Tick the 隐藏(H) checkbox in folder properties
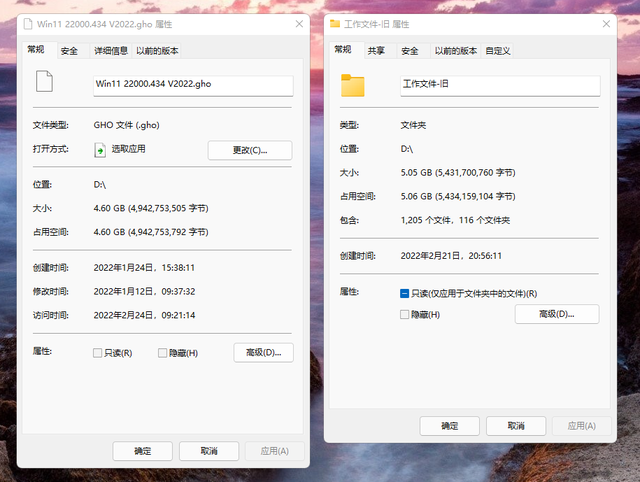The image size is (640, 482). [404, 315]
